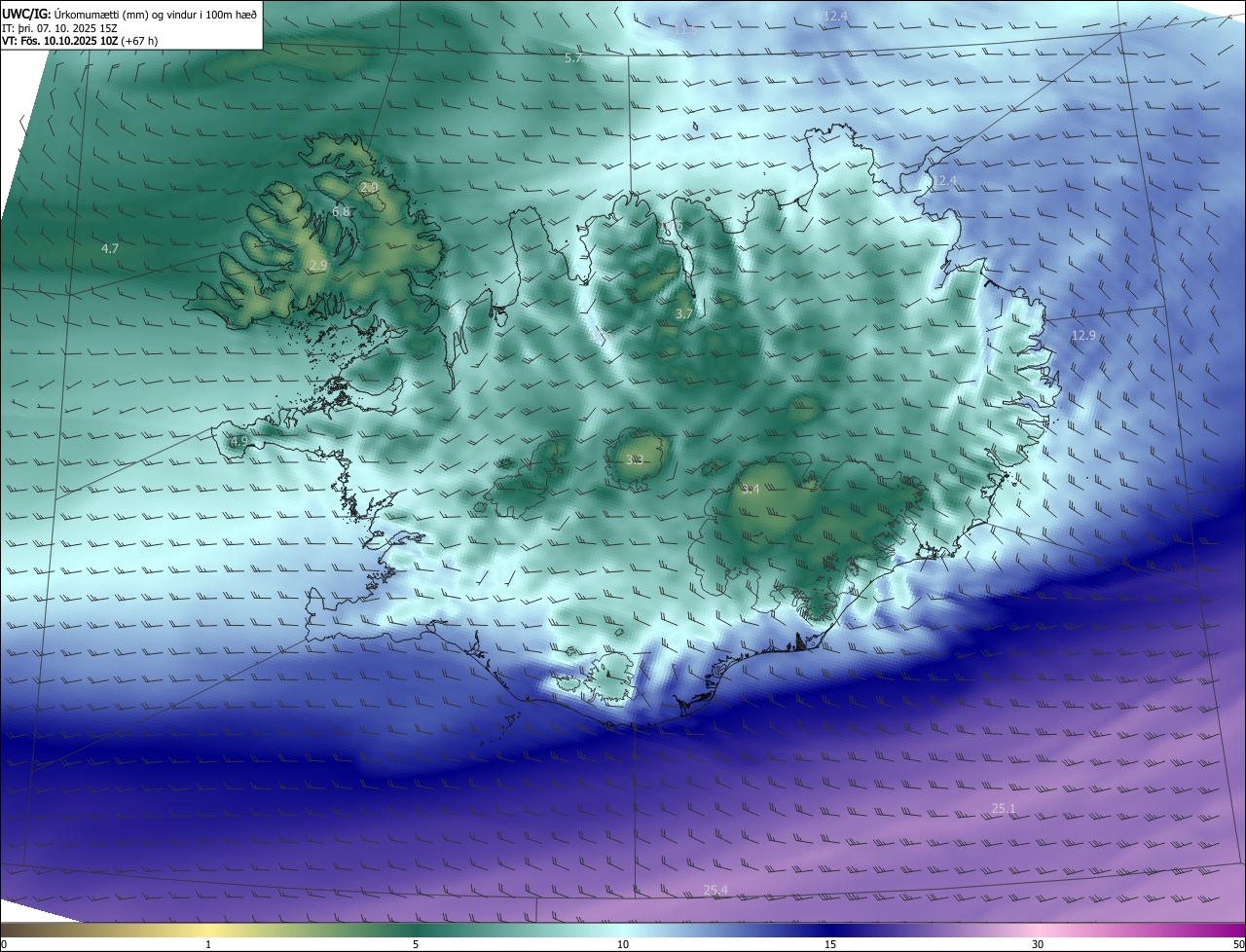Click the 12.9 value label off the east coast
The image size is (1246, 952).
(1083, 336)
